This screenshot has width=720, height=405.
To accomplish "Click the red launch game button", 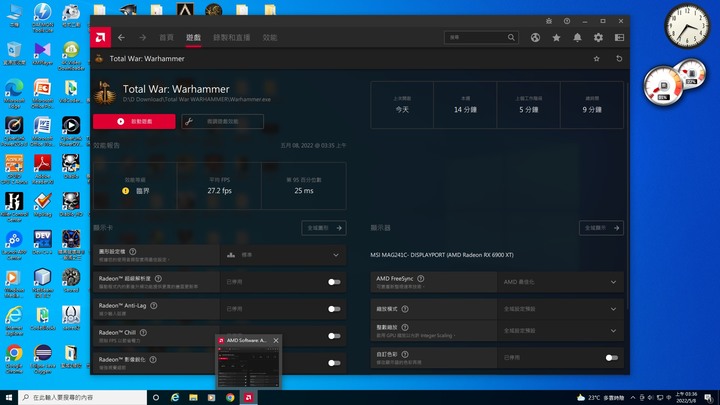I will pos(134,122).
